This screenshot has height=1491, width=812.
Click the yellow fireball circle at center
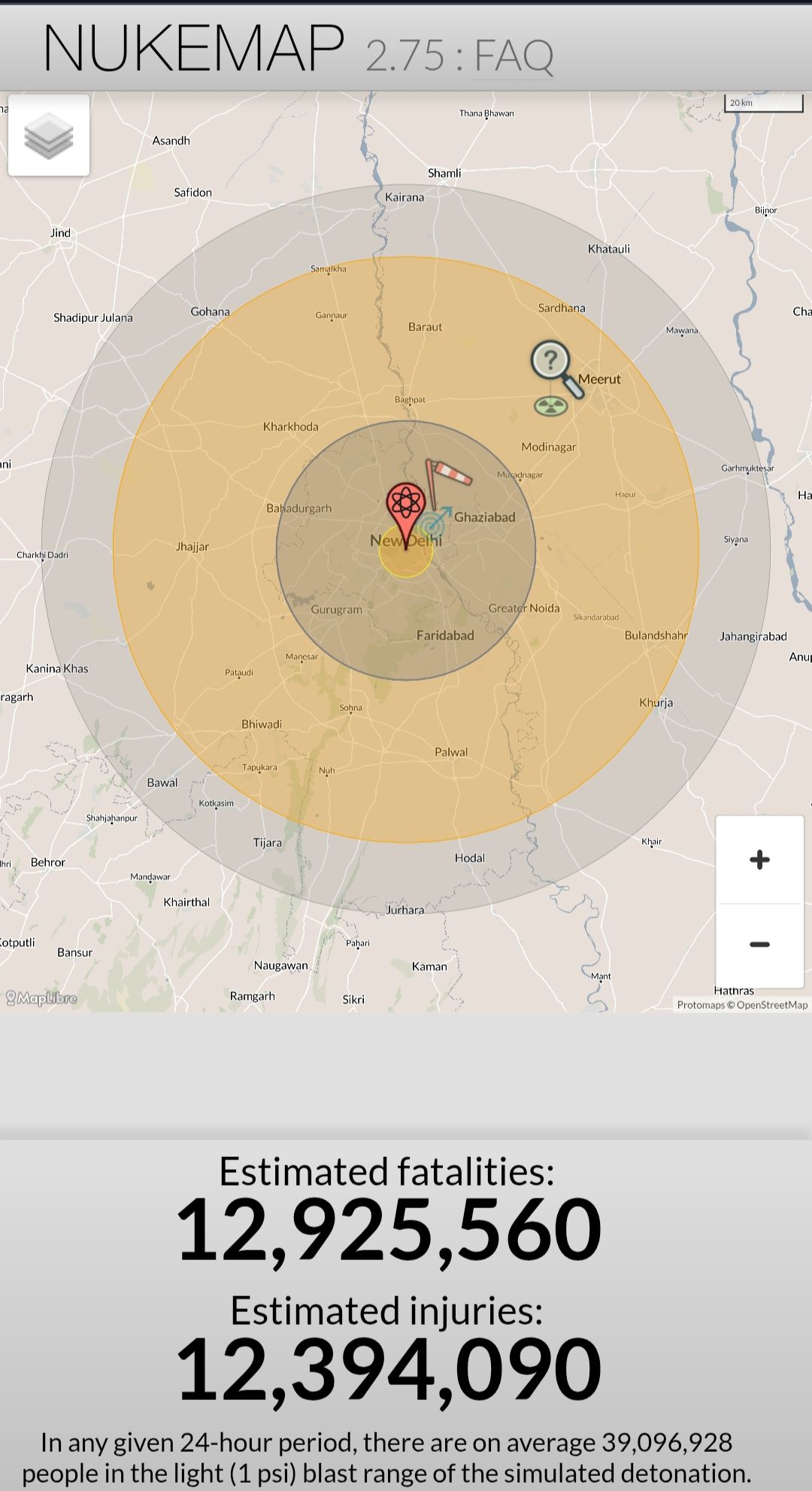tap(406, 560)
